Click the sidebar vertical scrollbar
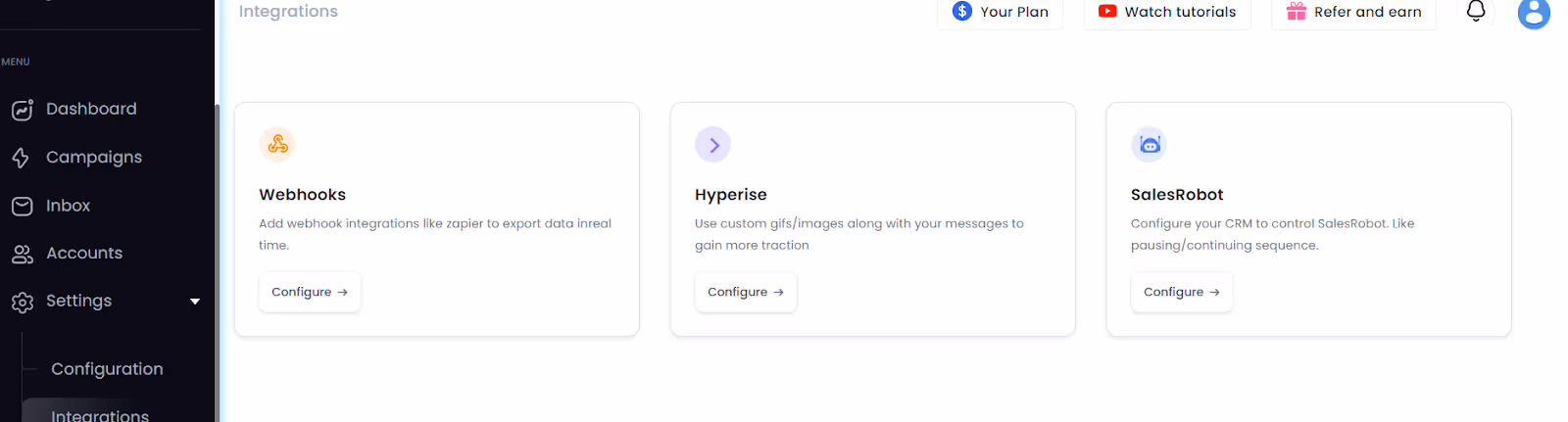 point(217,262)
